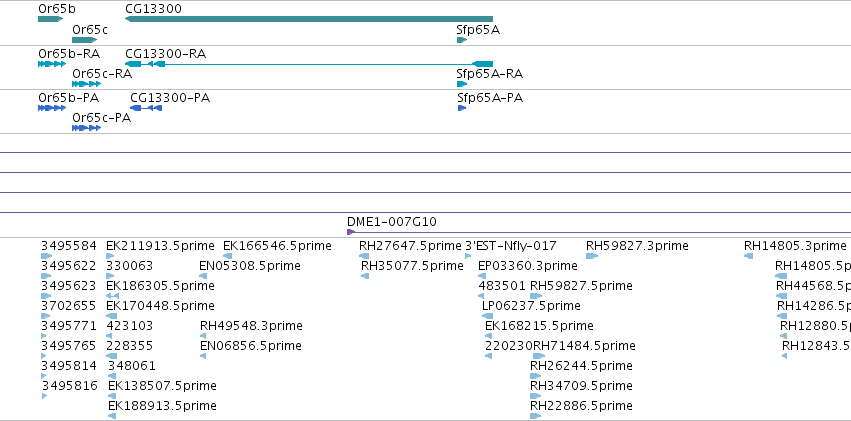The width and height of the screenshot is (851, 421).
Task: Select the CG13300 gene bar
Action: [x=309, y=19]
